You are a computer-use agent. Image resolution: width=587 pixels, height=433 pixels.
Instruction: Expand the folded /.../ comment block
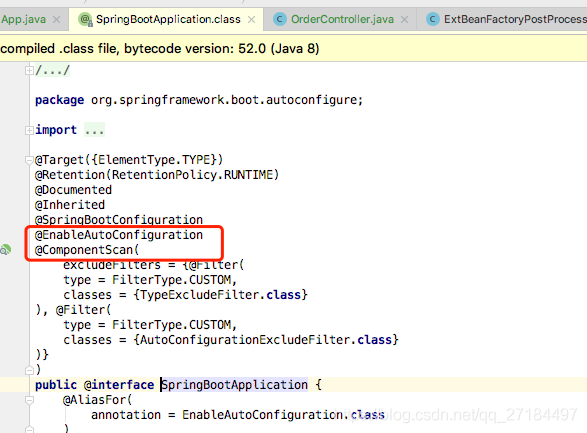tap(29, 70)
